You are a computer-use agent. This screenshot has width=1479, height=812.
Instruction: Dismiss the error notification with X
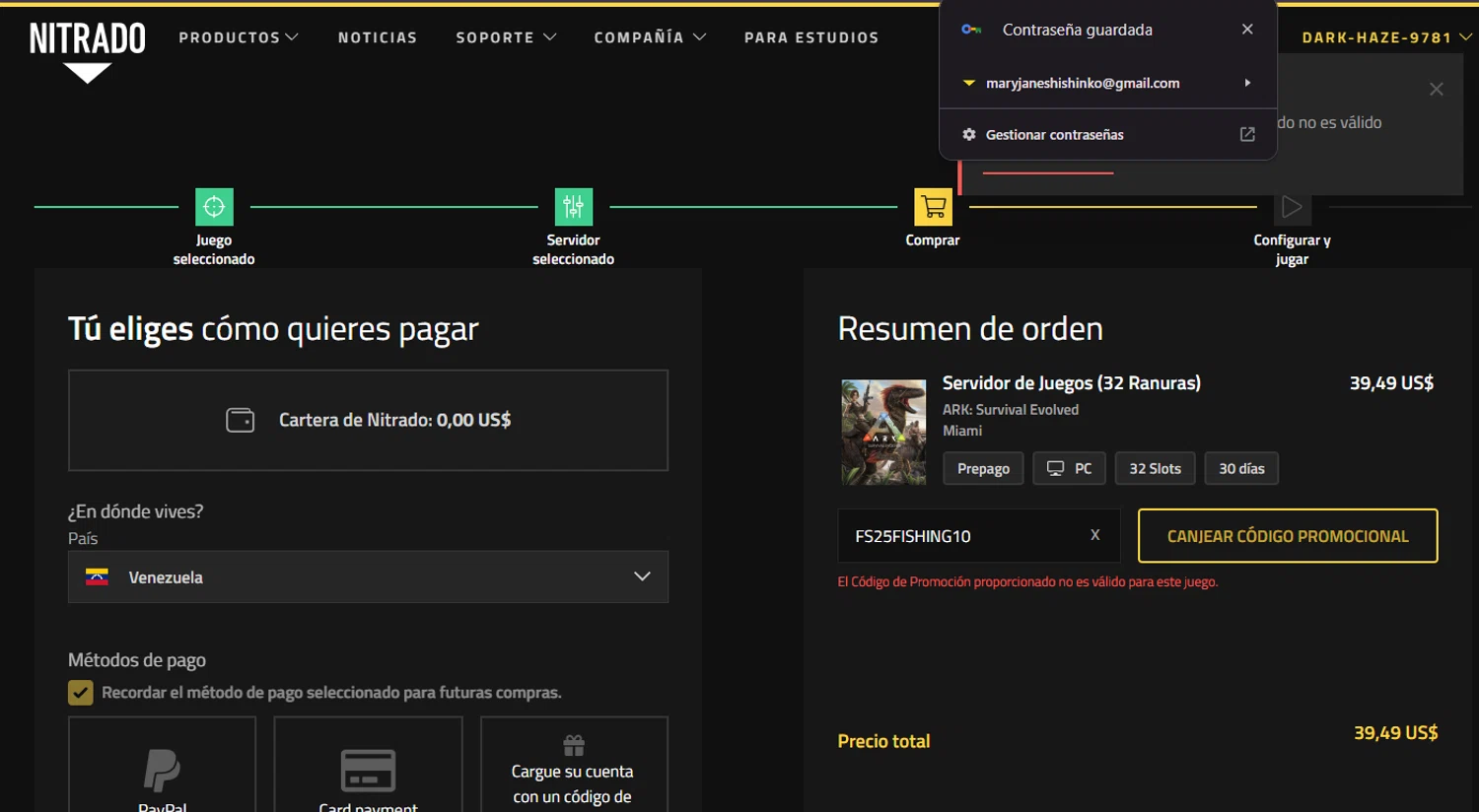(1437, 89)
